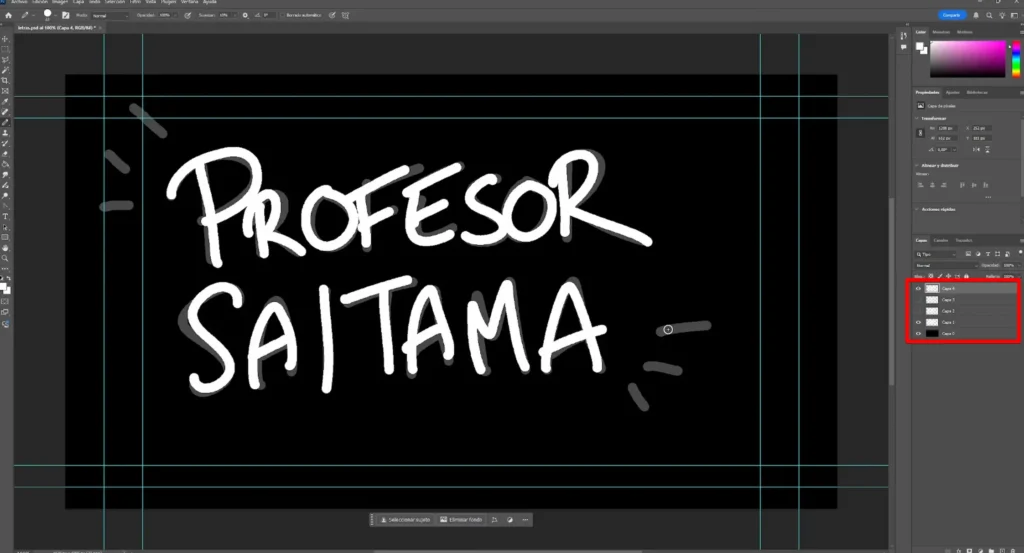Select the Zoom magnifier tool
Viewport: 1024px width, 553px height.
point(5,258)
